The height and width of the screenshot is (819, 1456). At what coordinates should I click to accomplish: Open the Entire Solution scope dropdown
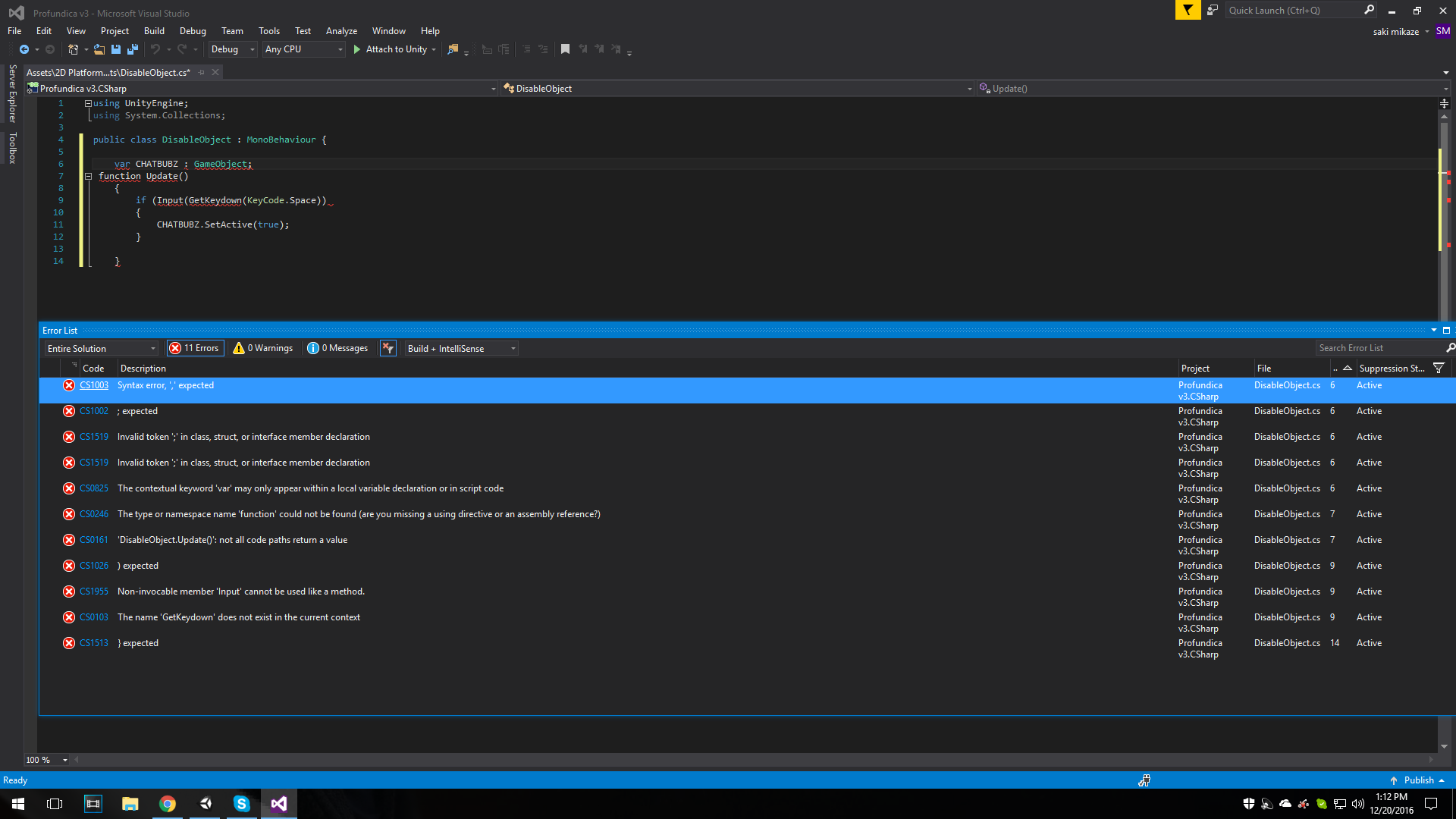[x=101, y=348]
